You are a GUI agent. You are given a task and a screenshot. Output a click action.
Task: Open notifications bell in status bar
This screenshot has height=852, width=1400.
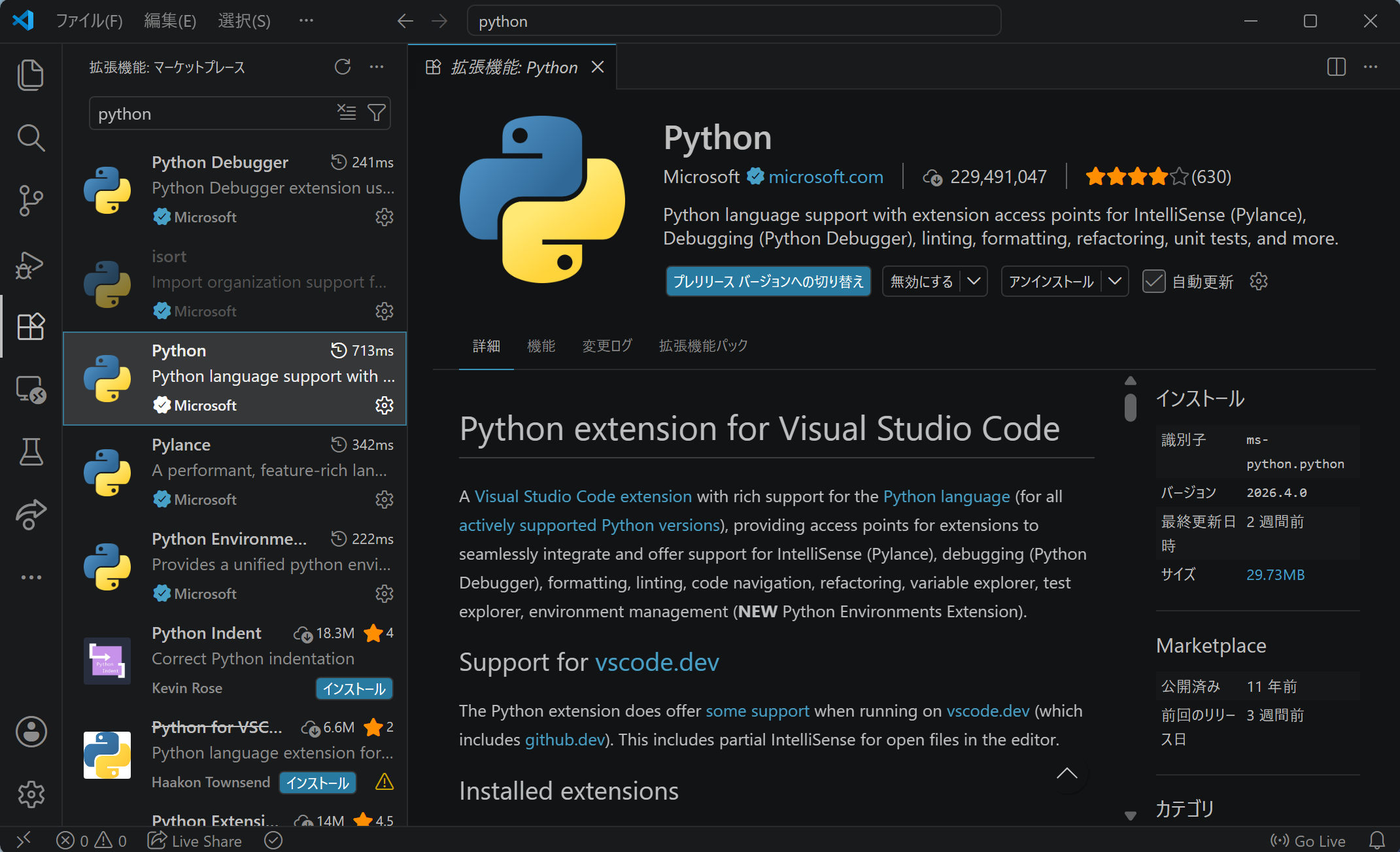tap(1377, 840)
